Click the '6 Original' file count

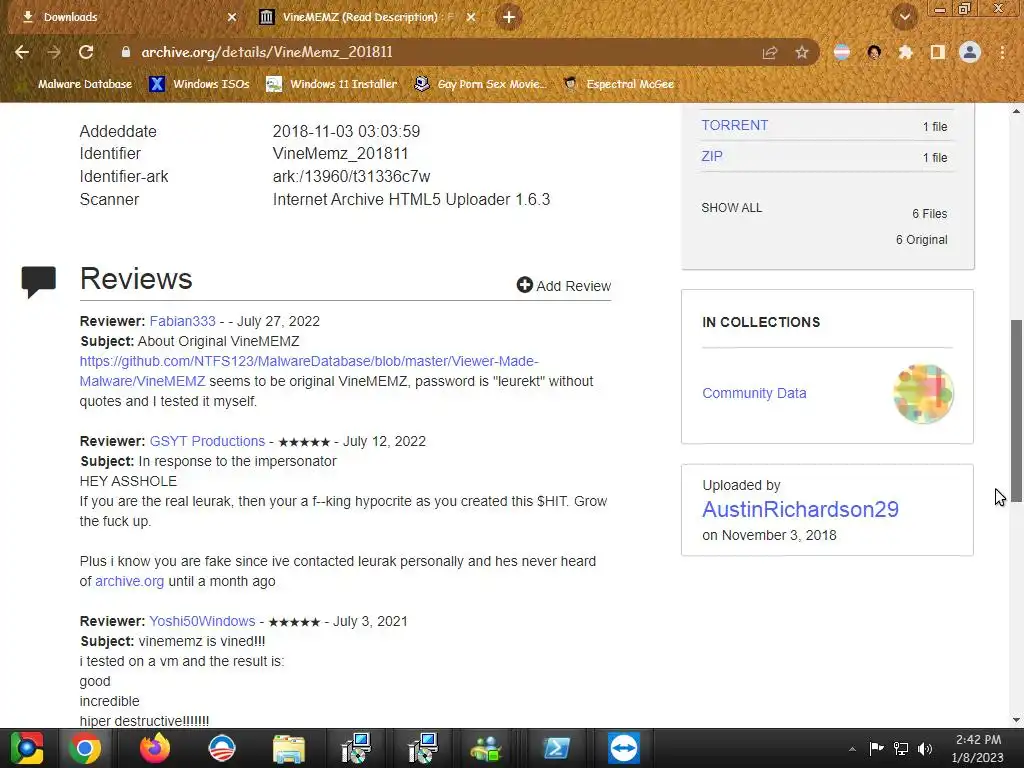click(x=921, y=240)
